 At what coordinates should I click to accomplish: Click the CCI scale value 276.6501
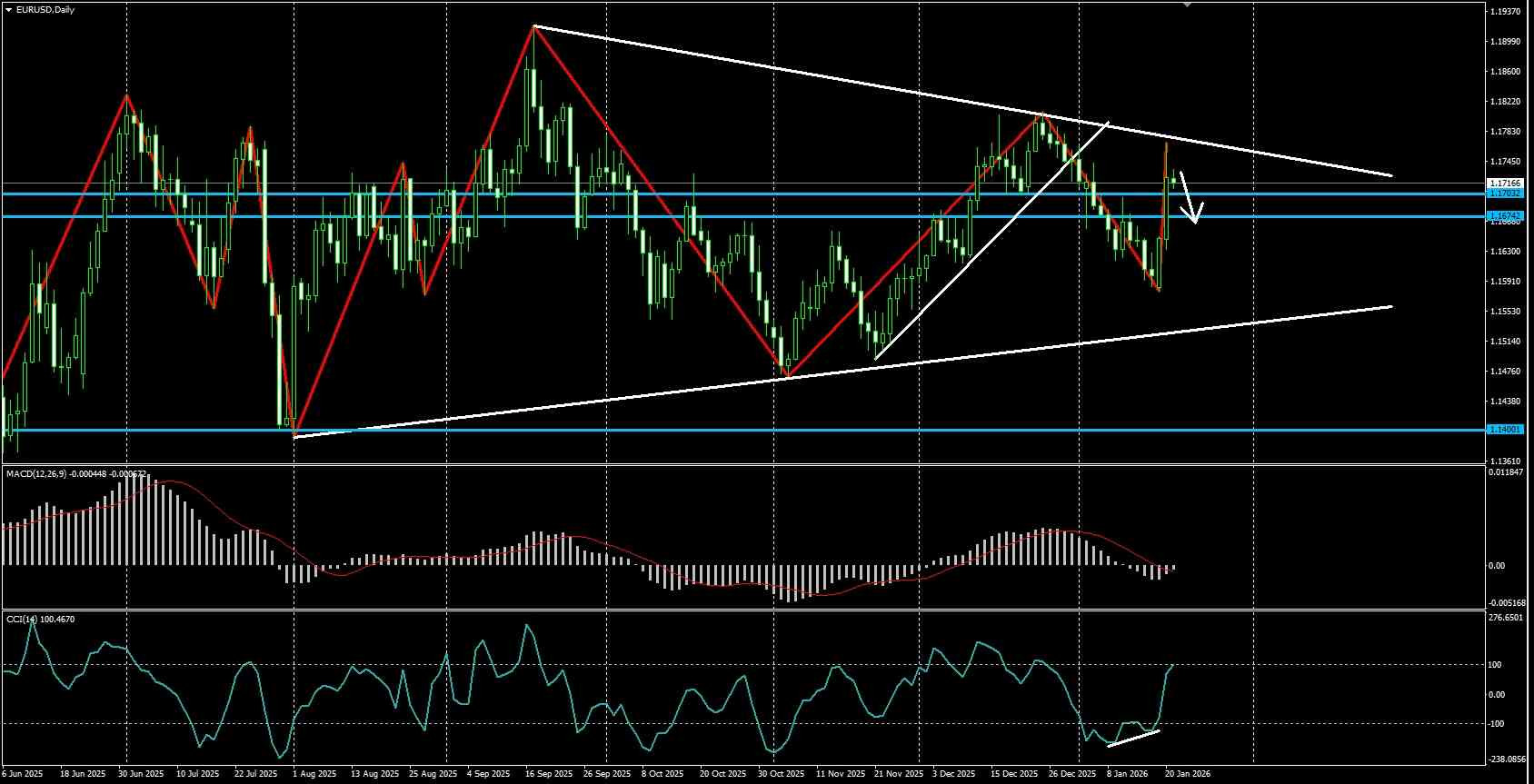pyautogui.click(x=1506, y=618)
